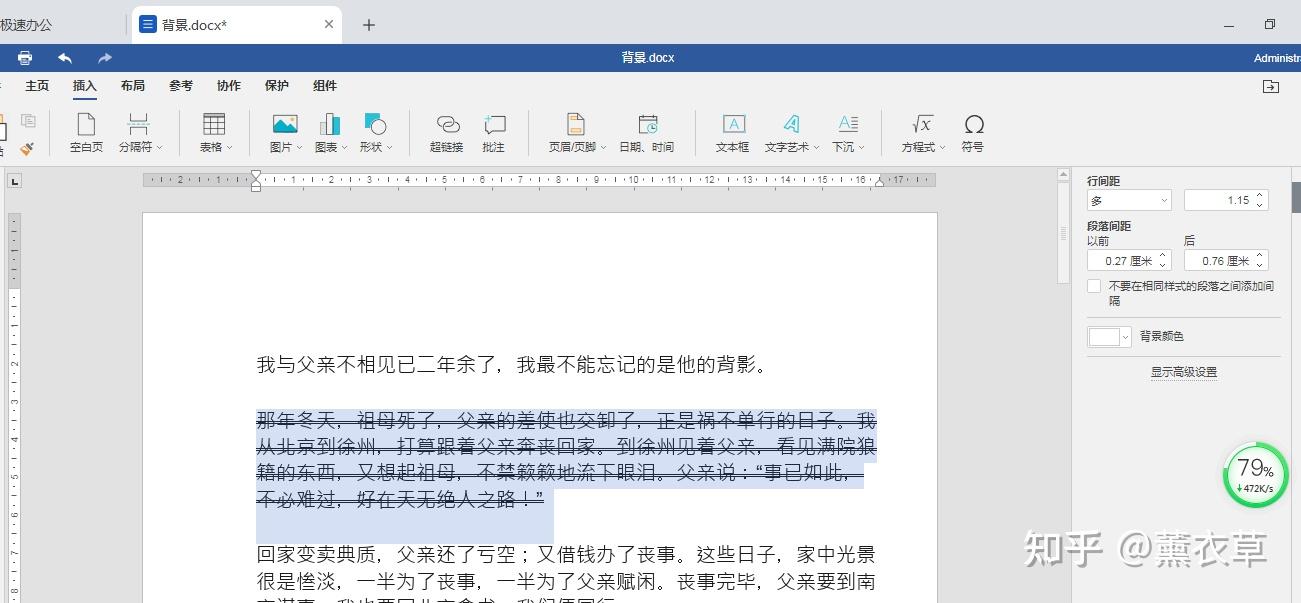
Task: Redo the last action
Action: pos(105,58)
